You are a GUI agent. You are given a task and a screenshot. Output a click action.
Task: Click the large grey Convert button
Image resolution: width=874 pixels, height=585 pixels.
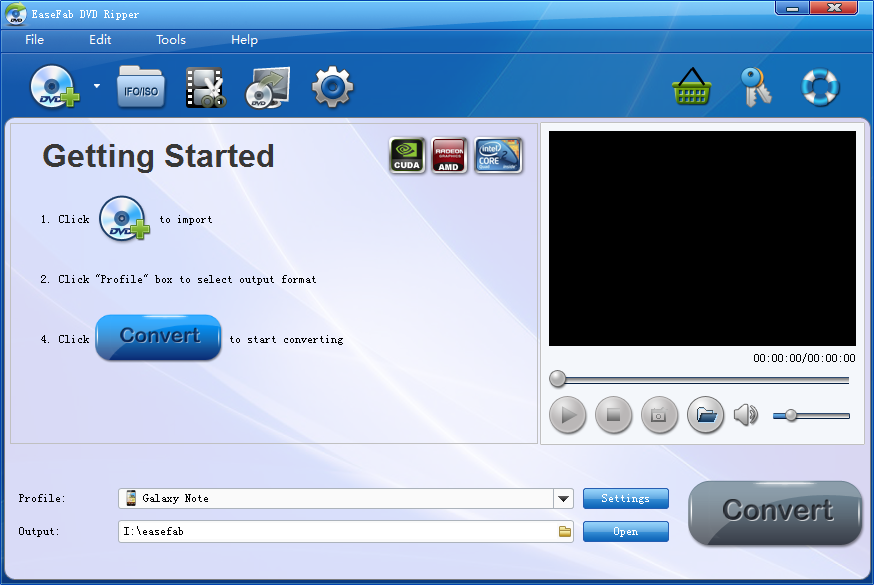(775, 513)
